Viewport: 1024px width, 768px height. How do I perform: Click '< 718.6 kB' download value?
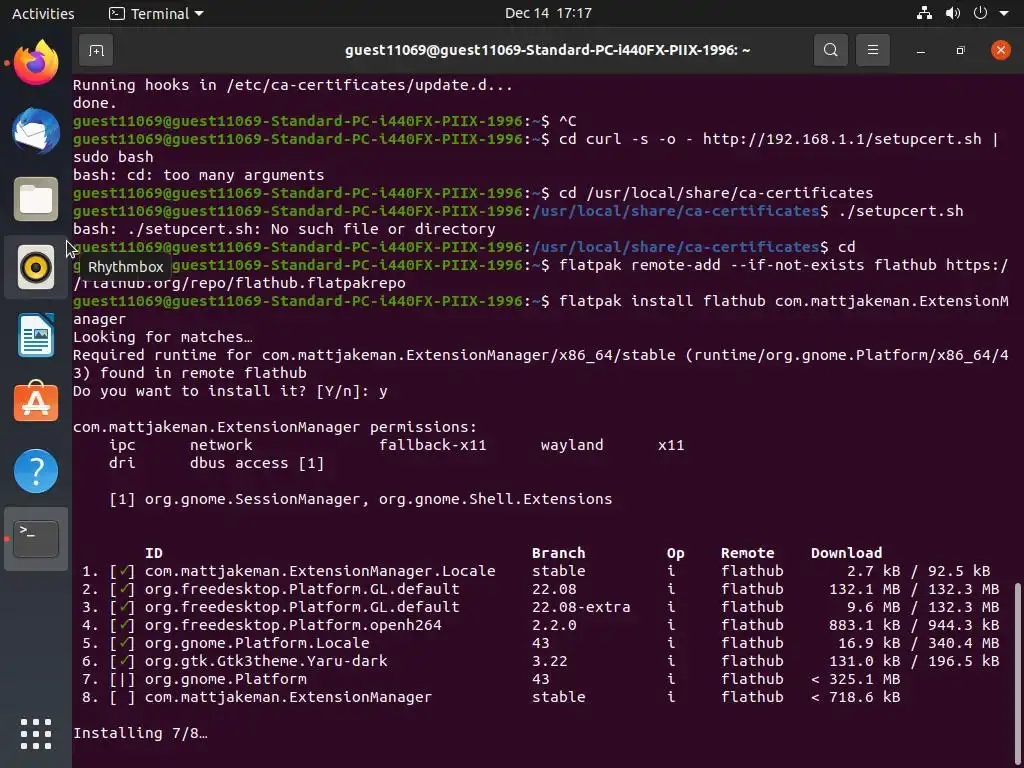(856, 697)
